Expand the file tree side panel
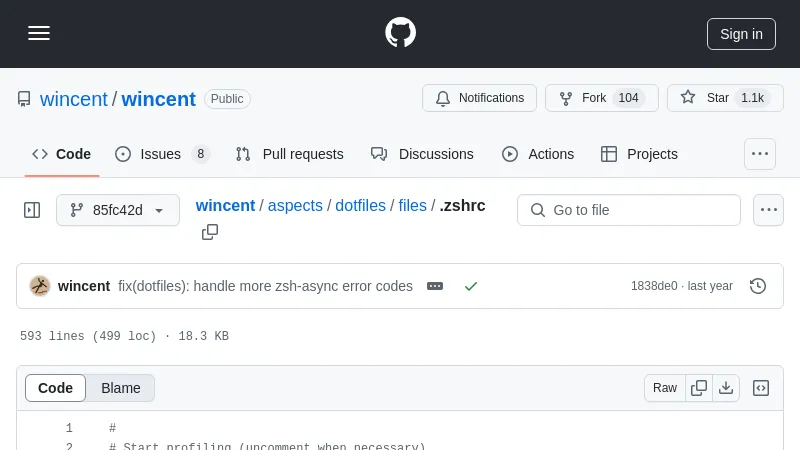Screen dimensions: 800x450 tap(32, 210)
